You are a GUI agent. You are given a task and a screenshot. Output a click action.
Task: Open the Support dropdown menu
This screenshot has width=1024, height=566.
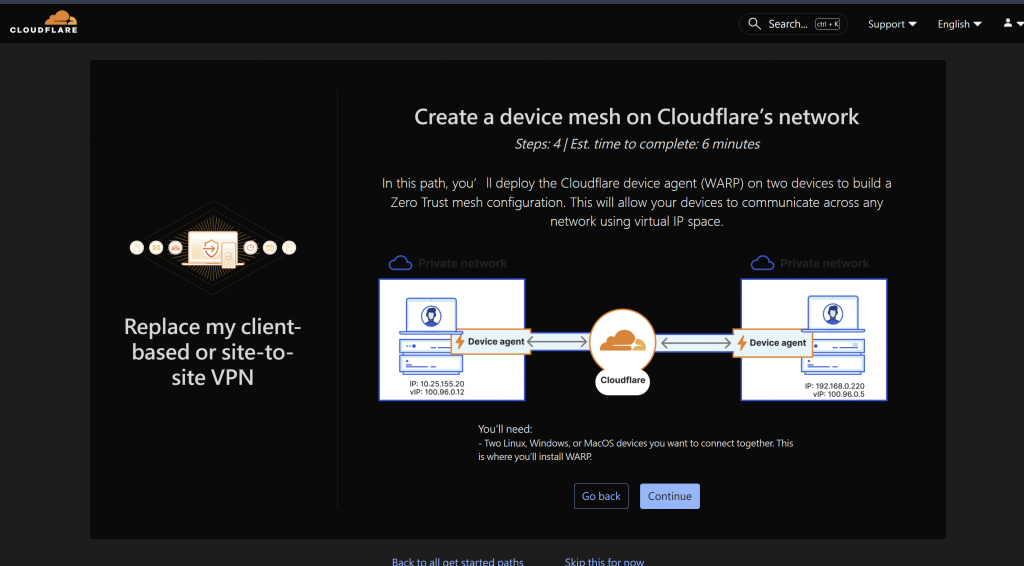[x=892, y=24]
